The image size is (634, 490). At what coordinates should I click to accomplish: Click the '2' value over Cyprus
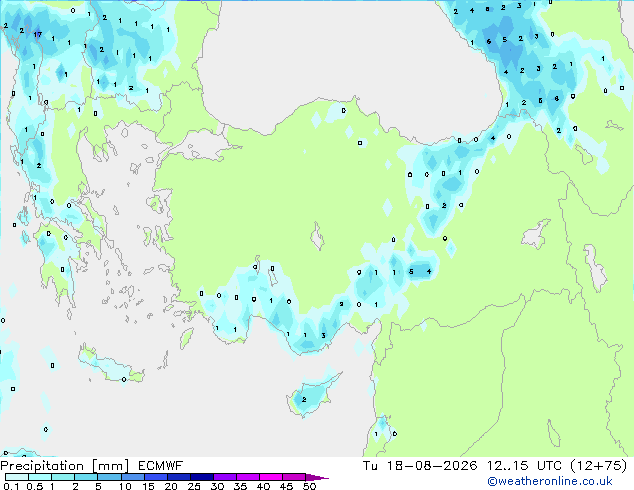[304, 399]
